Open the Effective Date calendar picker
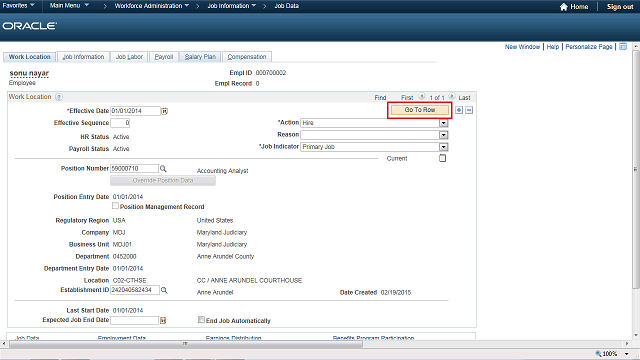640x360 pixels. coord(164,111)
